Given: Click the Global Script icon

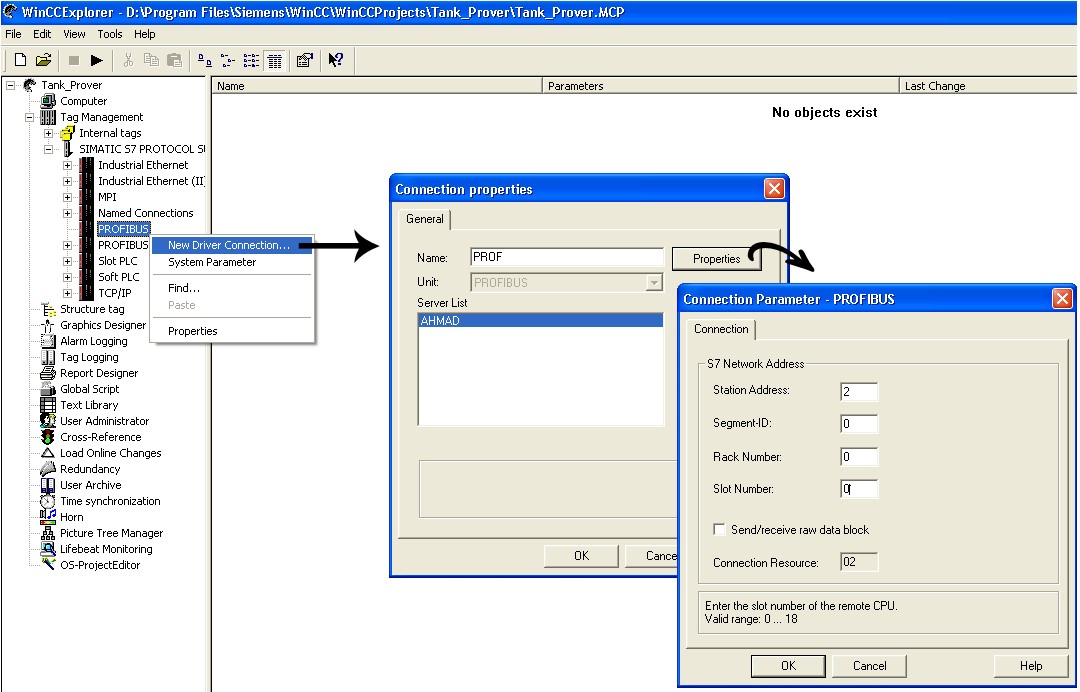Looking at the screenshot, I should click(48, 389).
